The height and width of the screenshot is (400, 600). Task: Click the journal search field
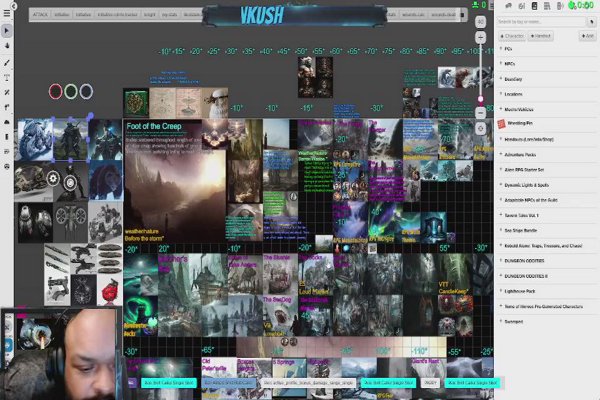click(x=541, y=22)
